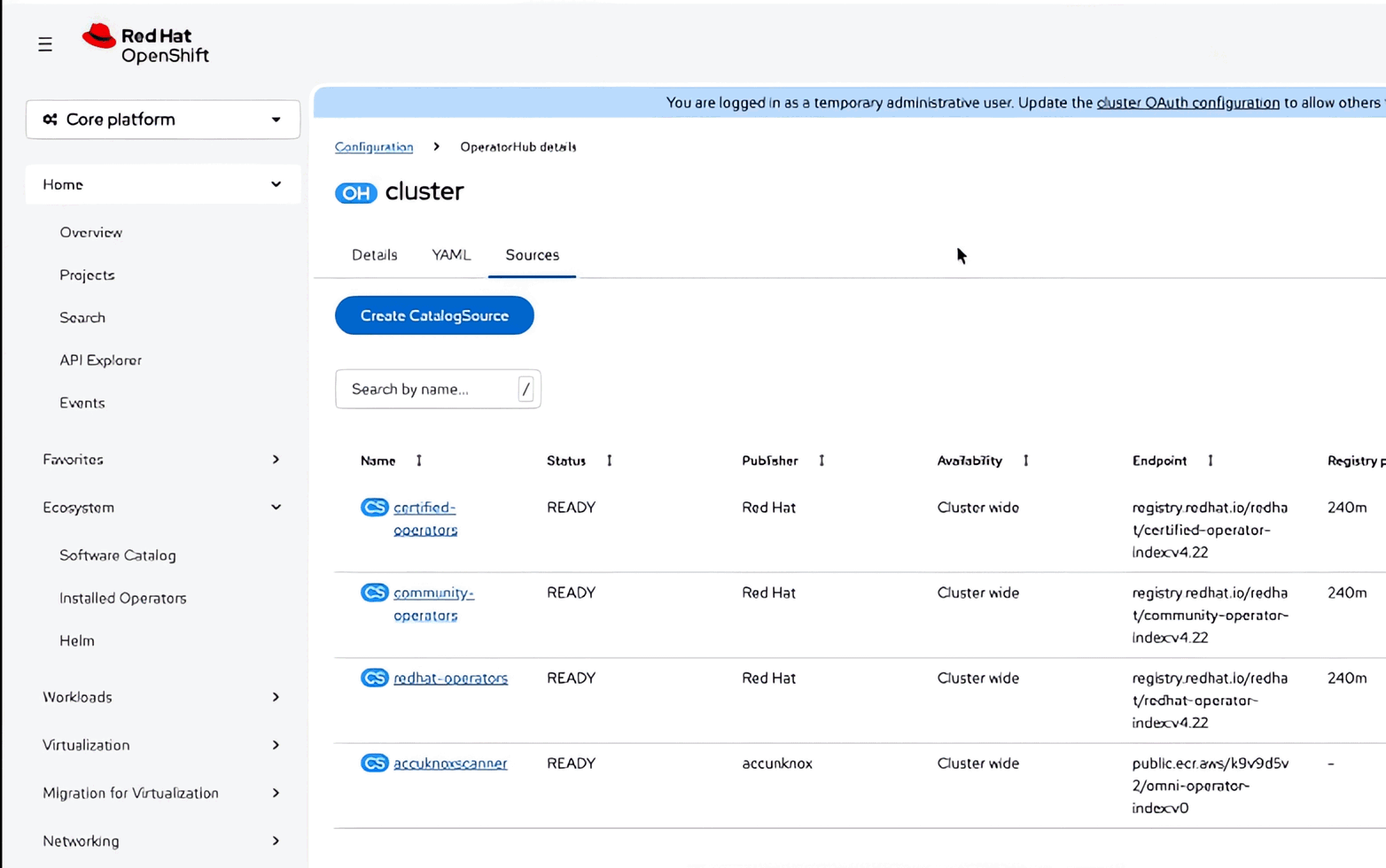Click the certified-operators endpoint text
Image resolution: width=1386 pixels, height=868 pixels.
pyautogui.click(x=1211, y=530)
